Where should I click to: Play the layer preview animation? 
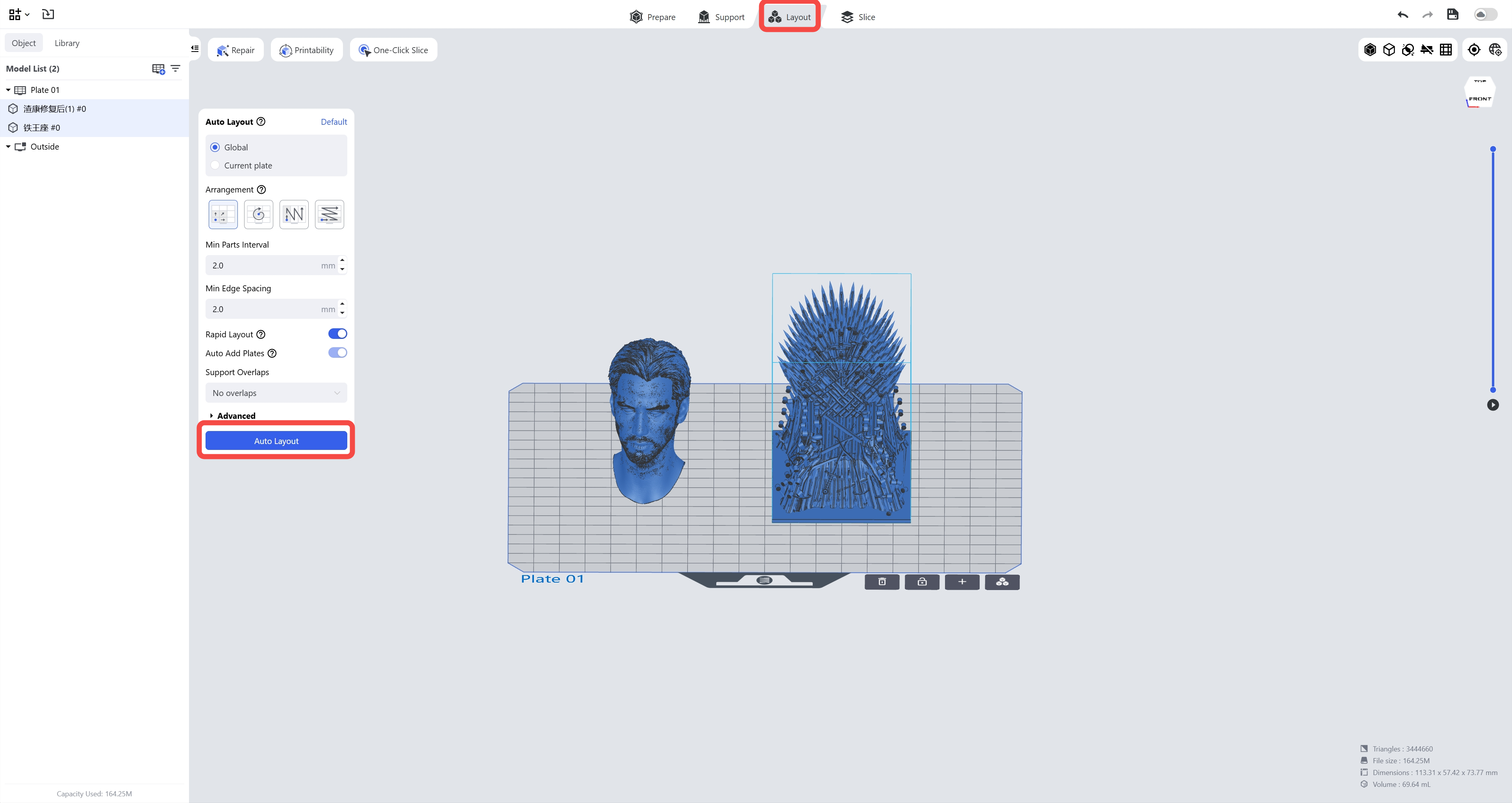[1493, 405]
